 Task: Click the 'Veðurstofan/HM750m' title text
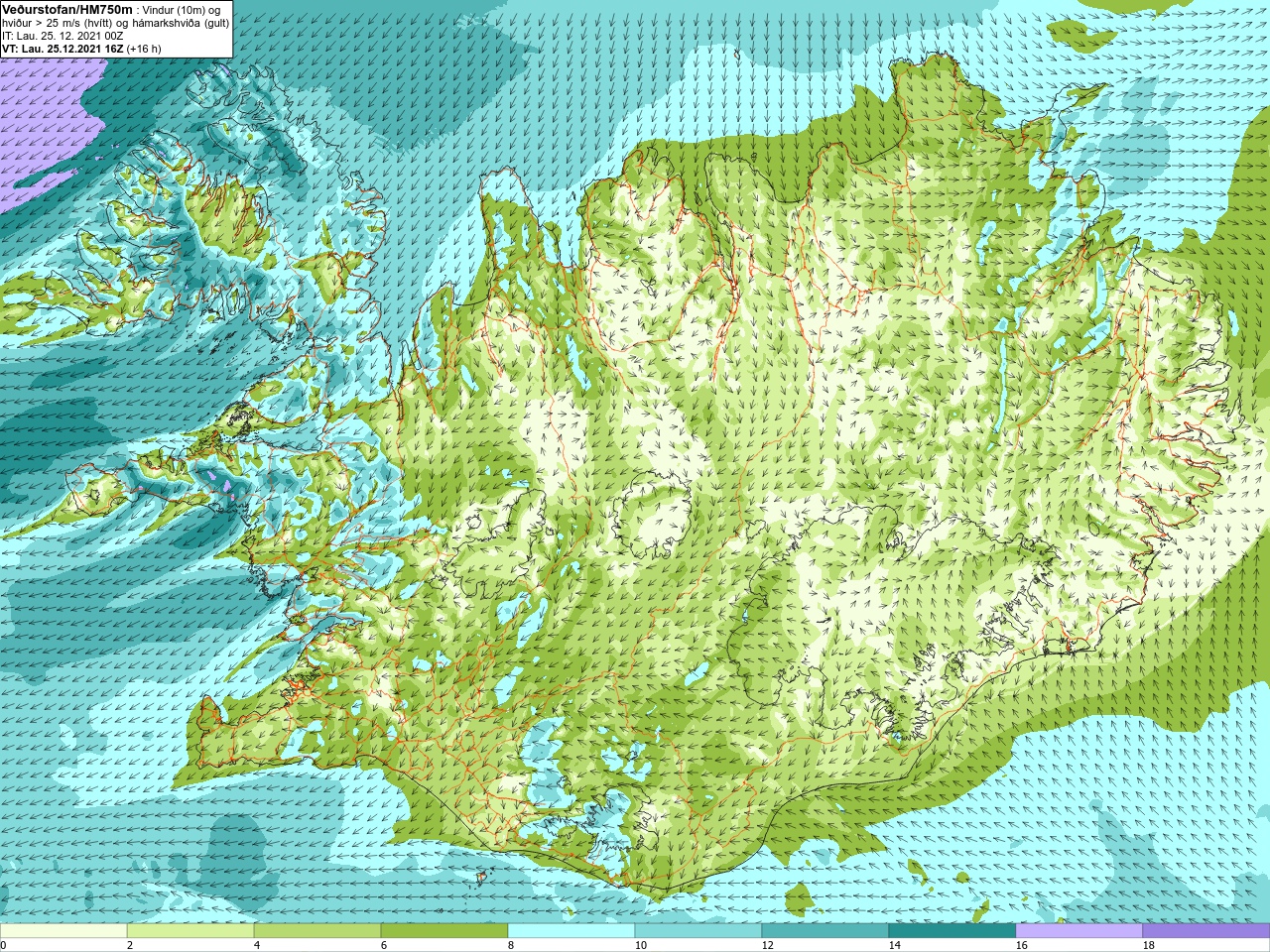[x=67, y=9]
